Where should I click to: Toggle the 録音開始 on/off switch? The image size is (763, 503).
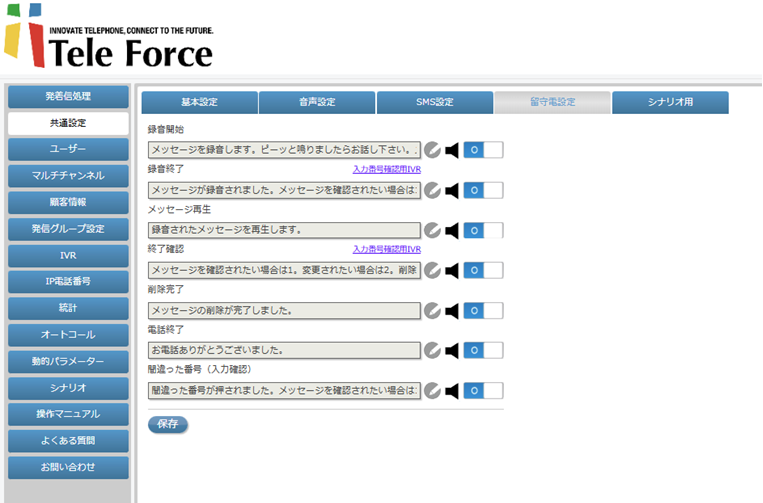483,150
